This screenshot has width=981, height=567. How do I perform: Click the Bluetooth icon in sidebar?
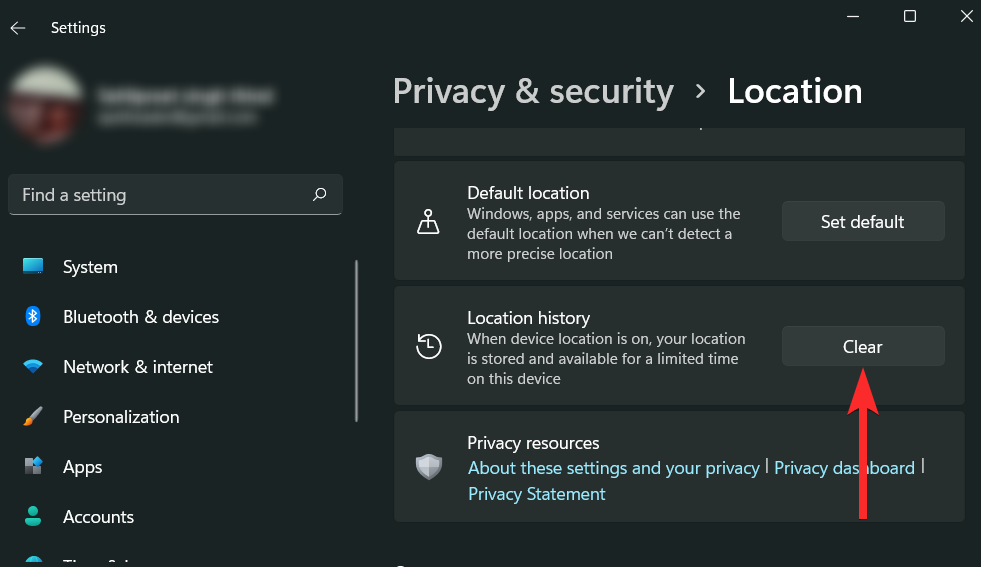click(x=33, y=317)
